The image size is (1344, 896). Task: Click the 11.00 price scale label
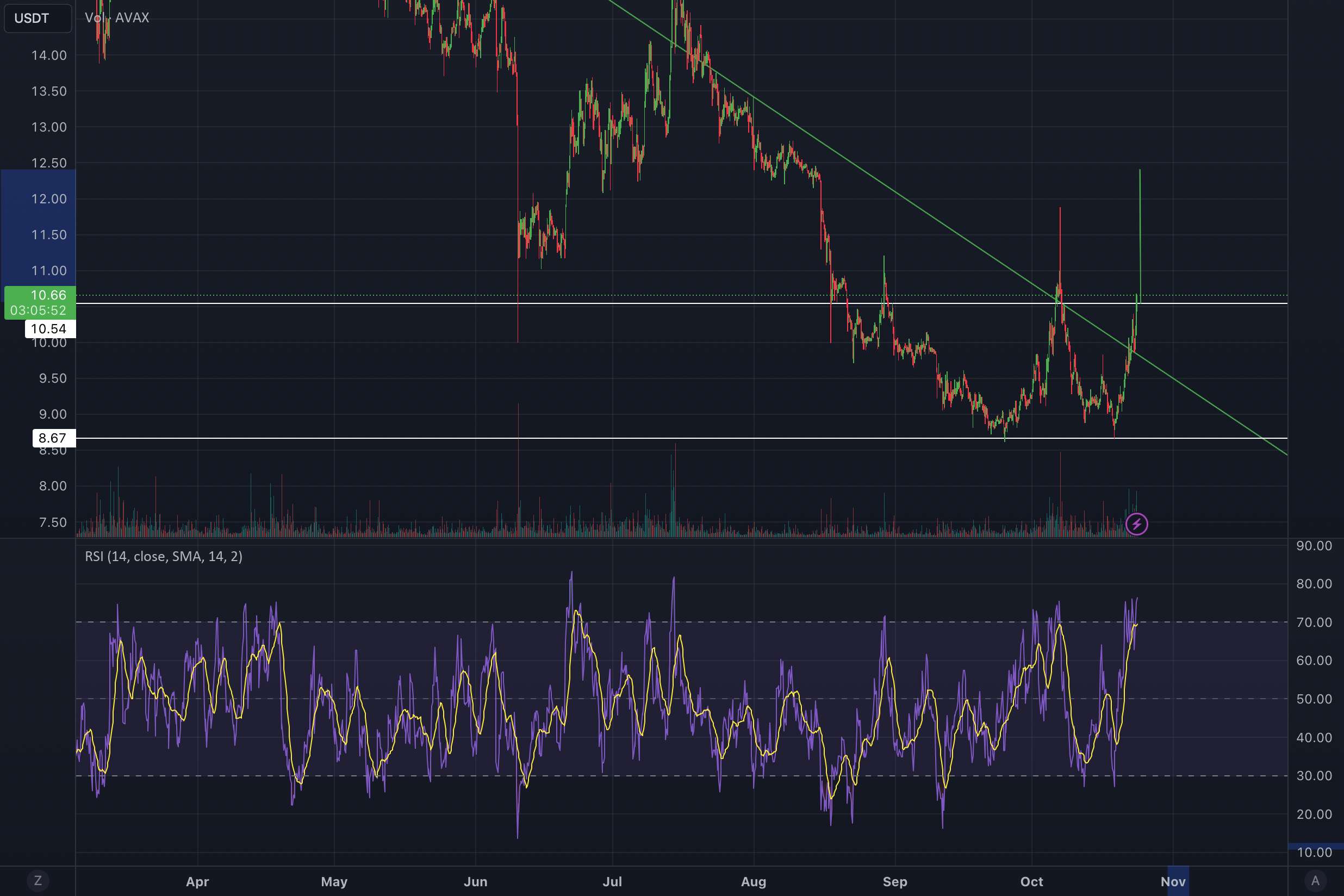pos(48,271)
